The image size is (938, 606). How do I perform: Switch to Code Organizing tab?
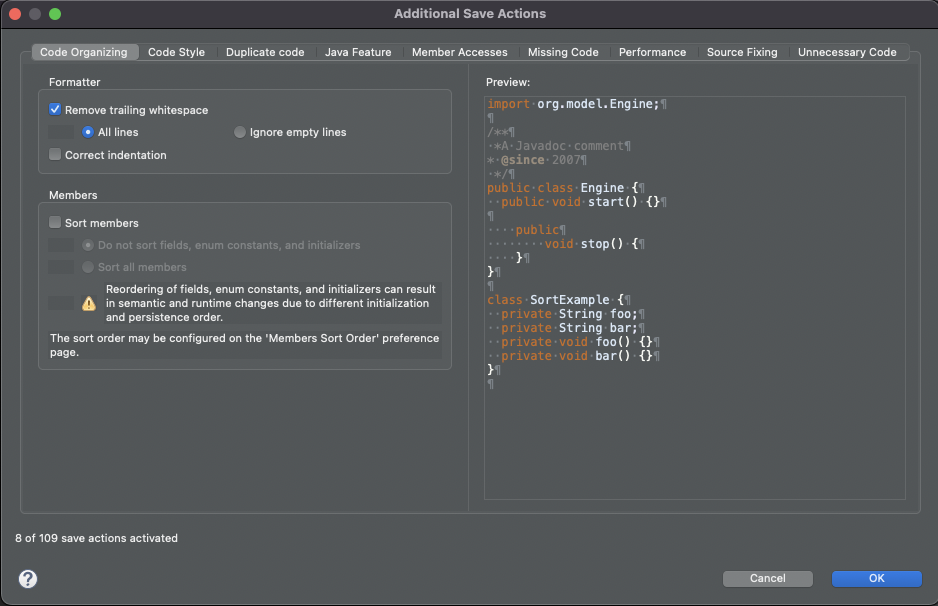coord(84,52)
